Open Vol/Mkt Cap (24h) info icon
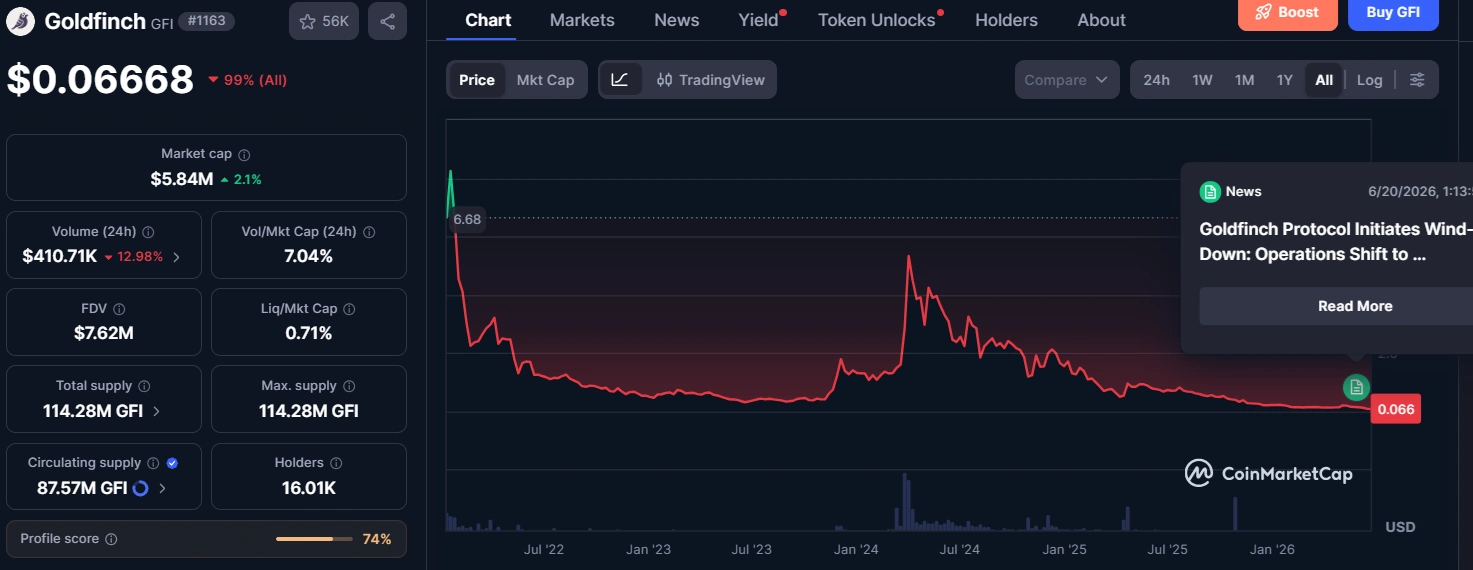This screenshot has height=570, width=1473. pyautogui.click(x=369, y=232)
